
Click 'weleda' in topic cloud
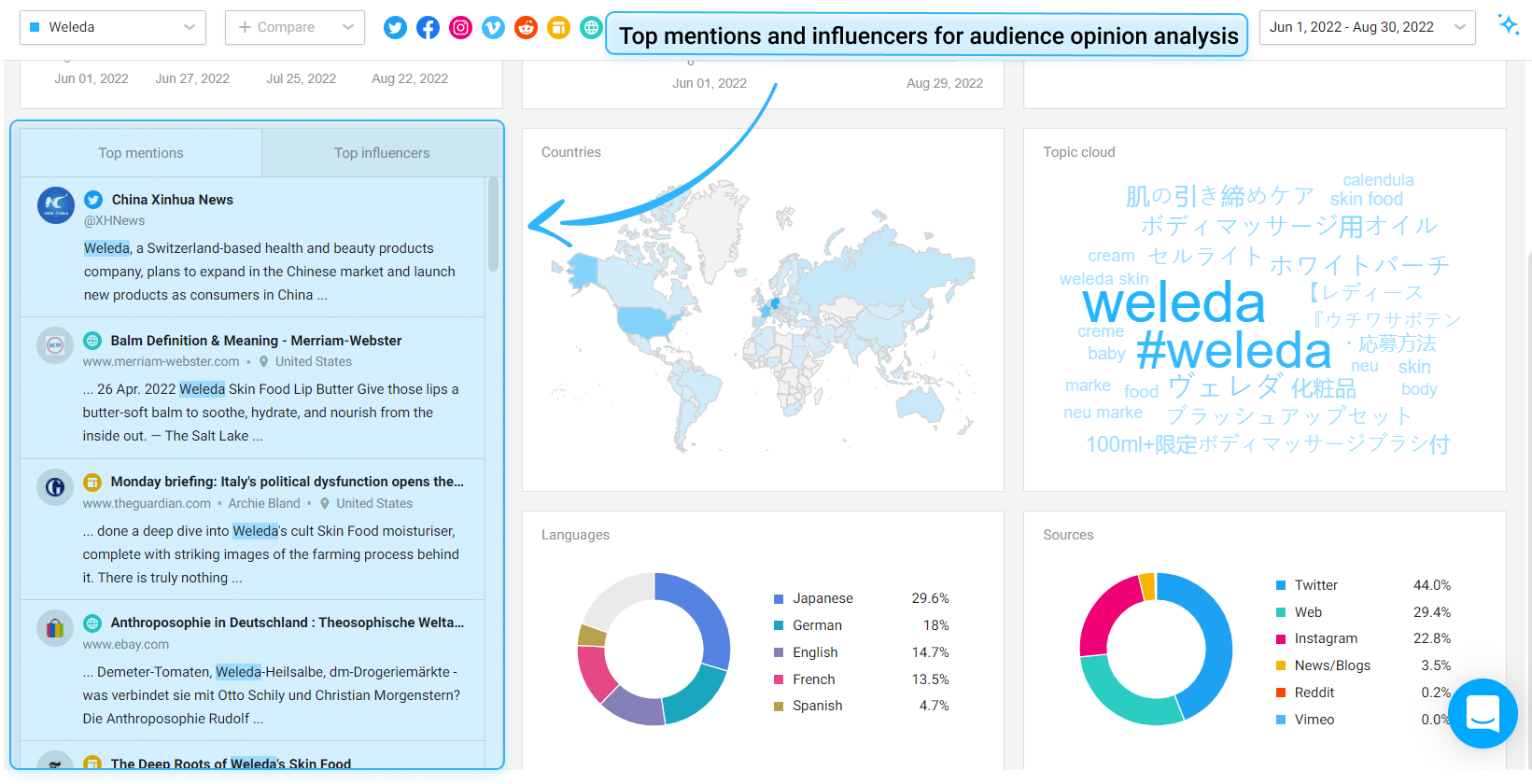pos(1174,303)
